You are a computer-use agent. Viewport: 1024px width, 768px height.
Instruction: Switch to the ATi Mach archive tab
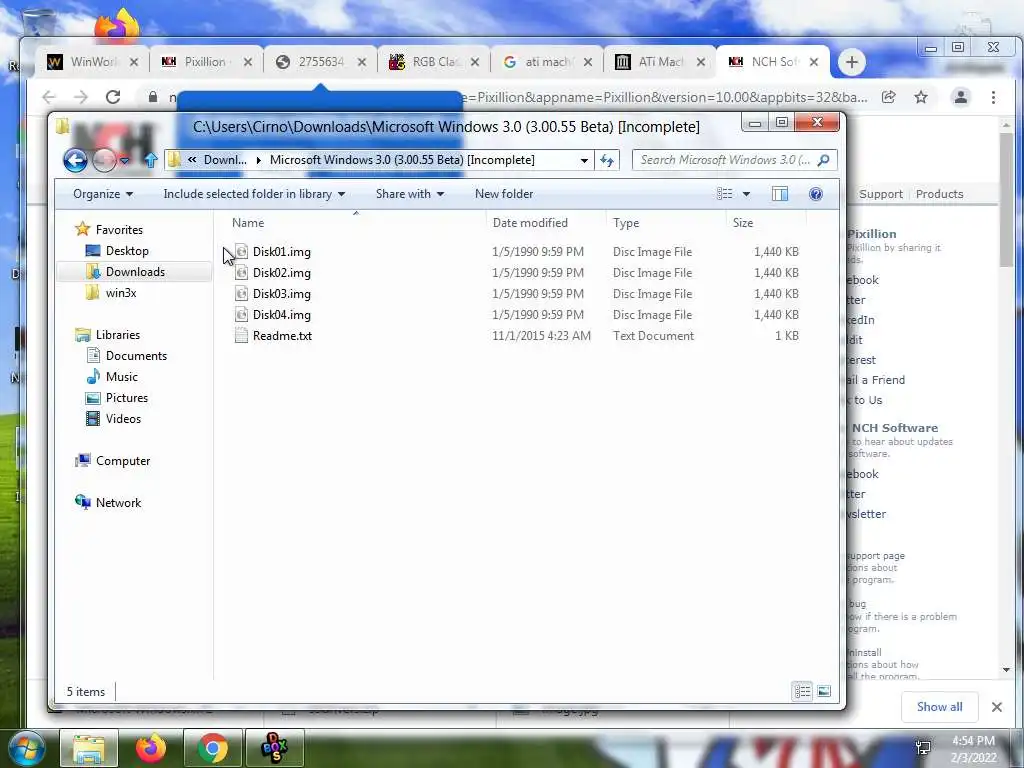click(x=661, y=62)
